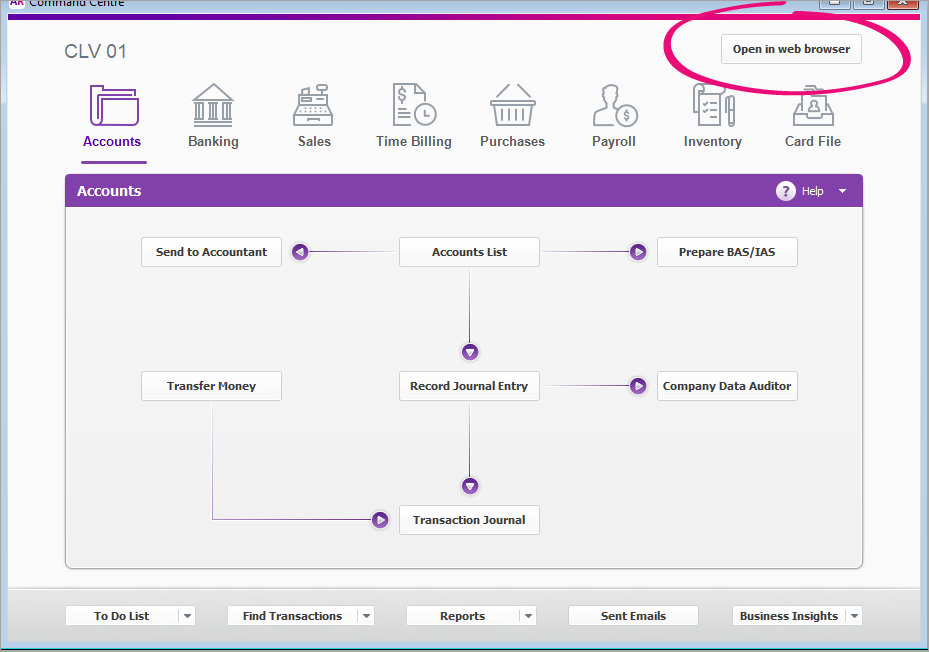Click Open in web browser button
929x652 pixels.
pyautogui.click(x=791, y=49)
